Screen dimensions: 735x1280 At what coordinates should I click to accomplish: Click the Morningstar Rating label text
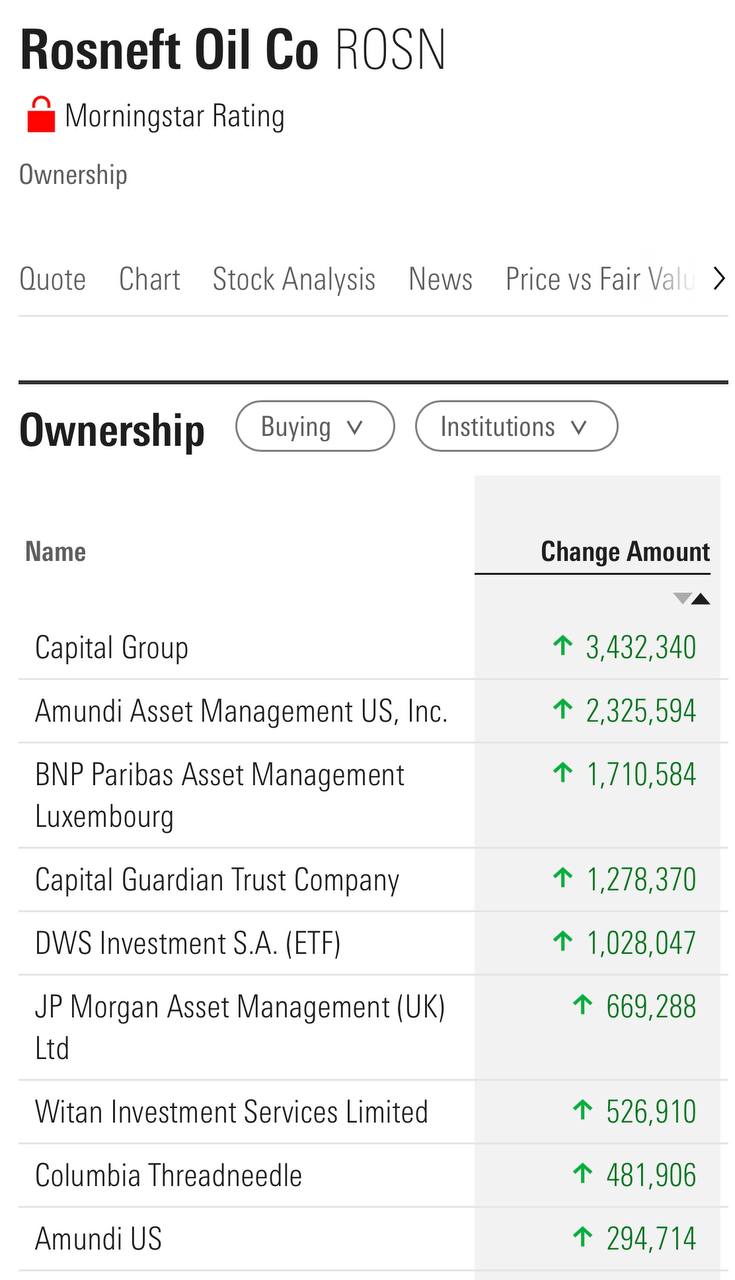pos(175,116)
